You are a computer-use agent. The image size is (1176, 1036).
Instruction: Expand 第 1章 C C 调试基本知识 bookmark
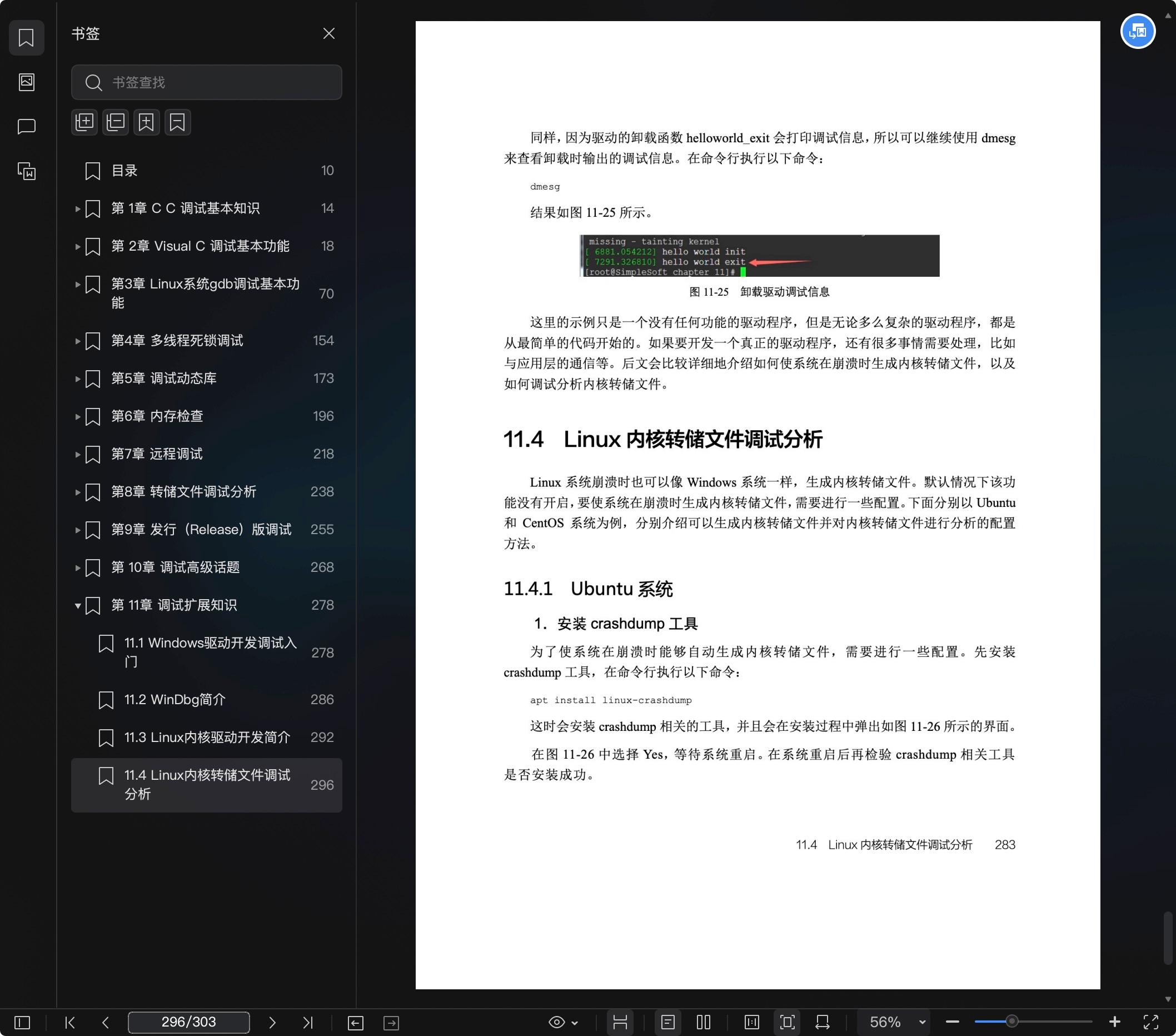click(77, 209)
